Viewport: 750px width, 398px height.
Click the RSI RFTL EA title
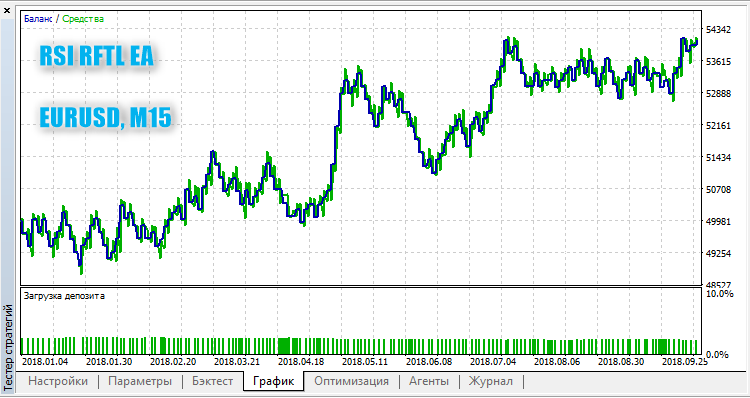click(97, 56)
